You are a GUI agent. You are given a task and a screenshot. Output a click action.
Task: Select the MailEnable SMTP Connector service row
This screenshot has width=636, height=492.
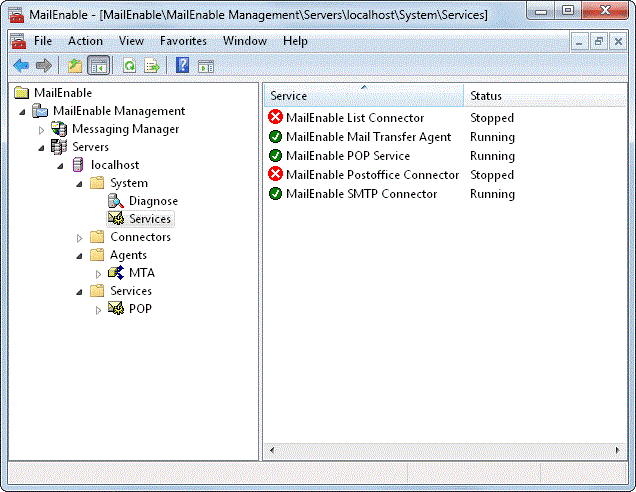click(x=361, y=194)
